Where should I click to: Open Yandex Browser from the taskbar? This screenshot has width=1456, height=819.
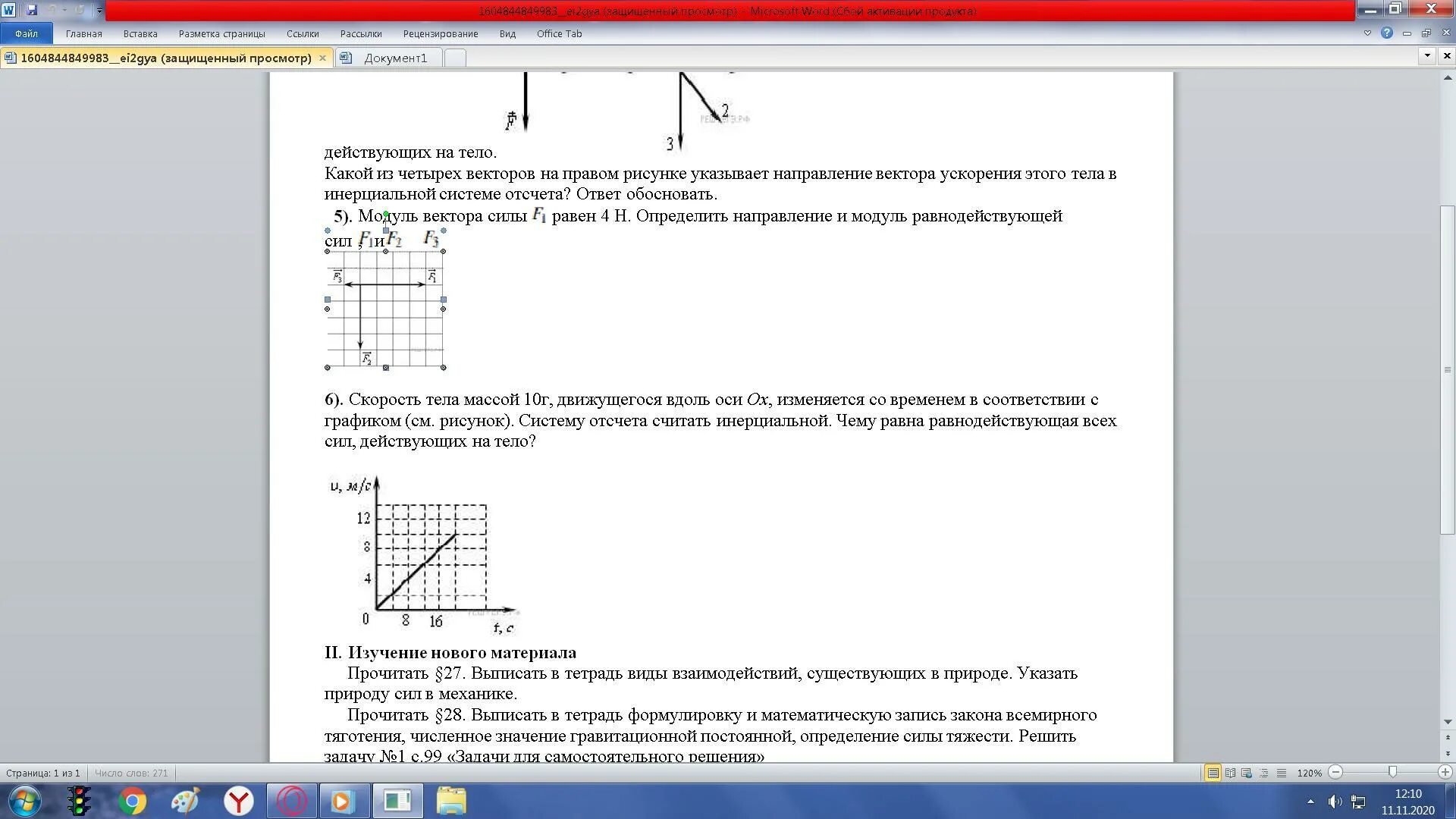tap(239, 801)
